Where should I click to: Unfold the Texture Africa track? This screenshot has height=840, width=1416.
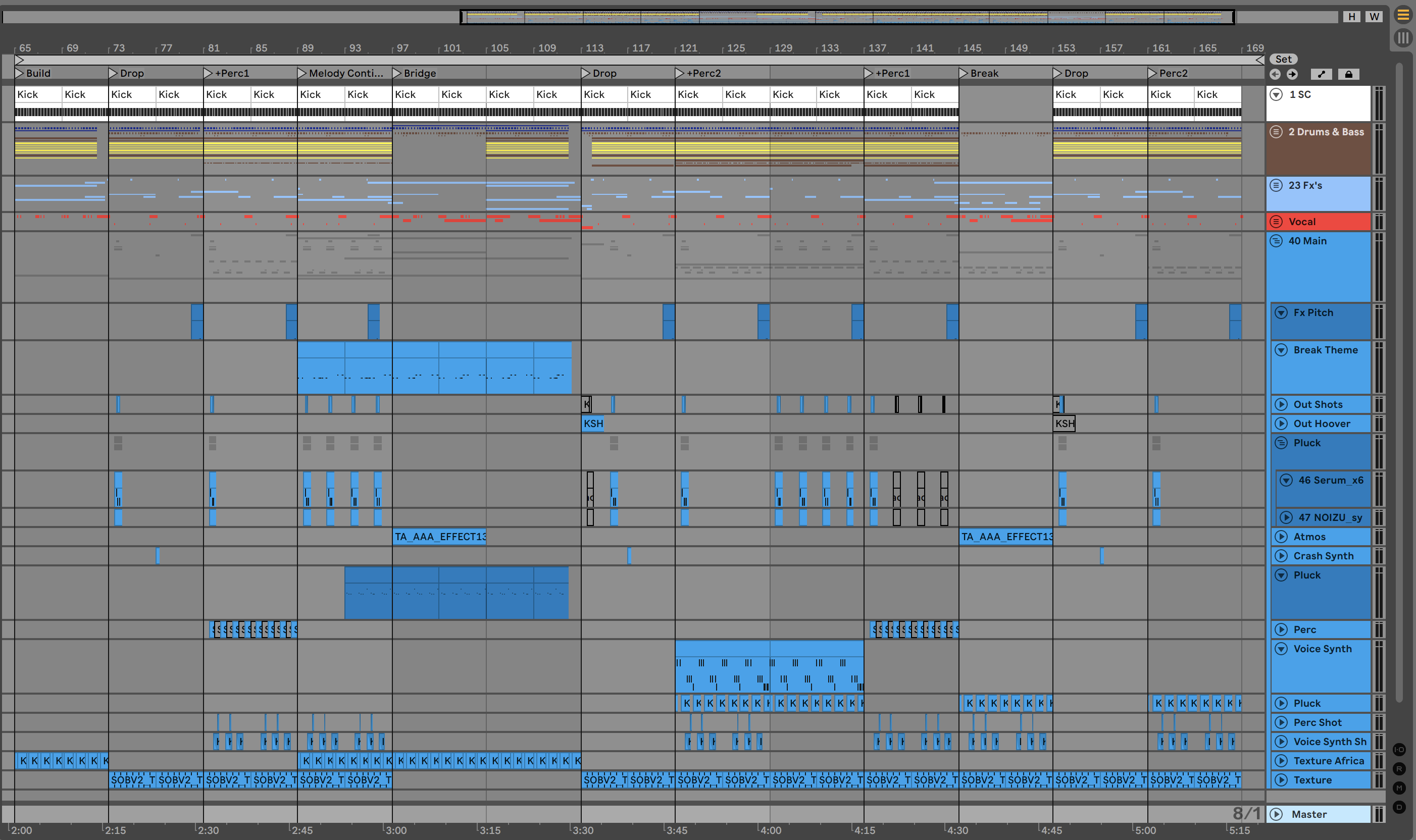pyautogui.click(x=1281, y=761)
